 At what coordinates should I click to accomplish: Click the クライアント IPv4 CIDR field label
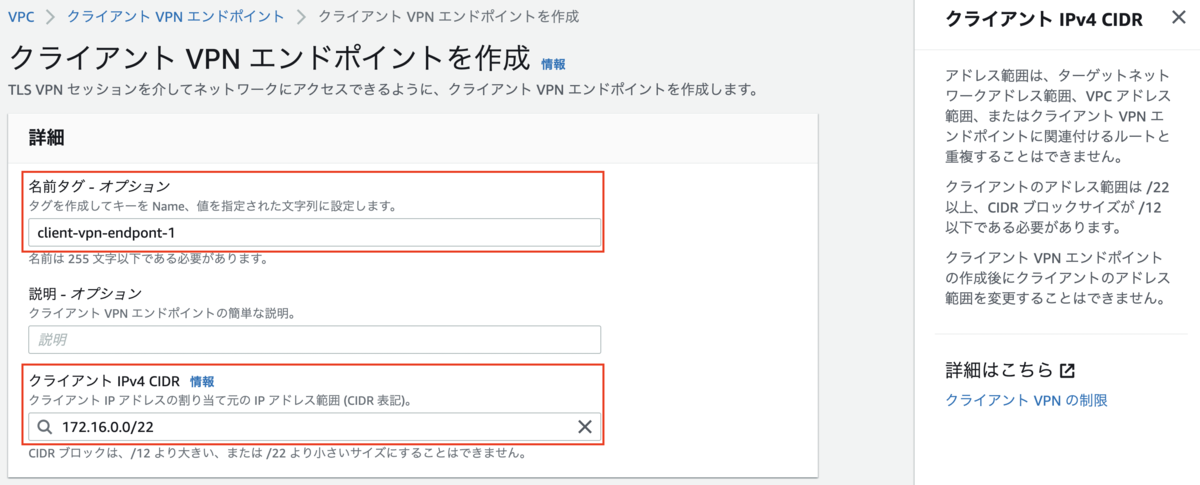(x=105, y=381)
